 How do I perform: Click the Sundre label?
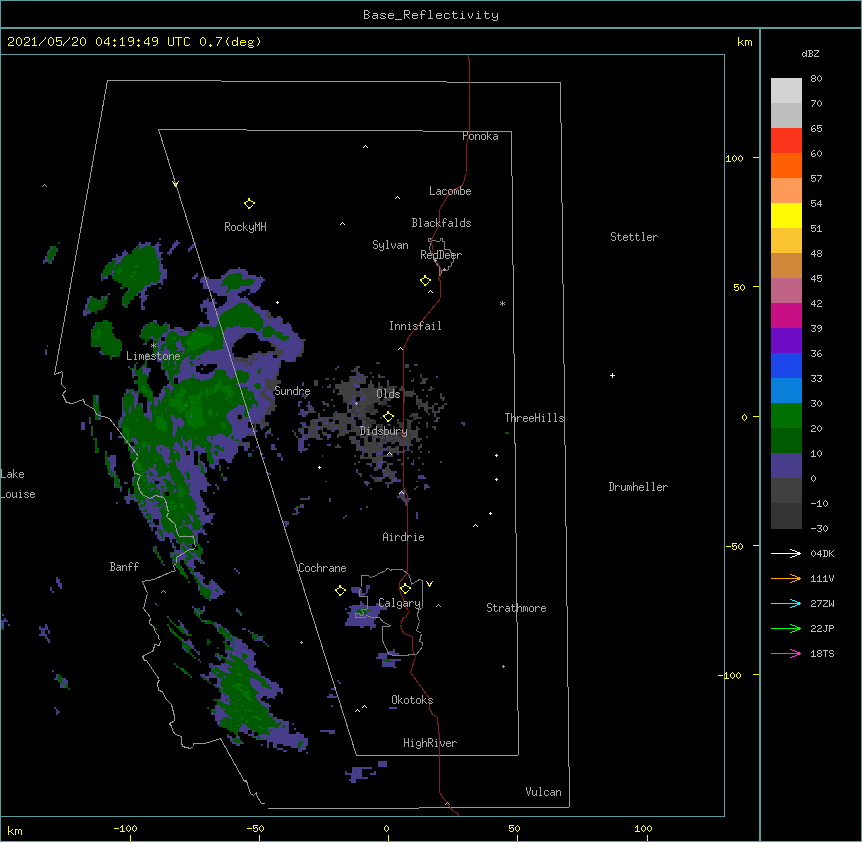click(x=292, y=391)
